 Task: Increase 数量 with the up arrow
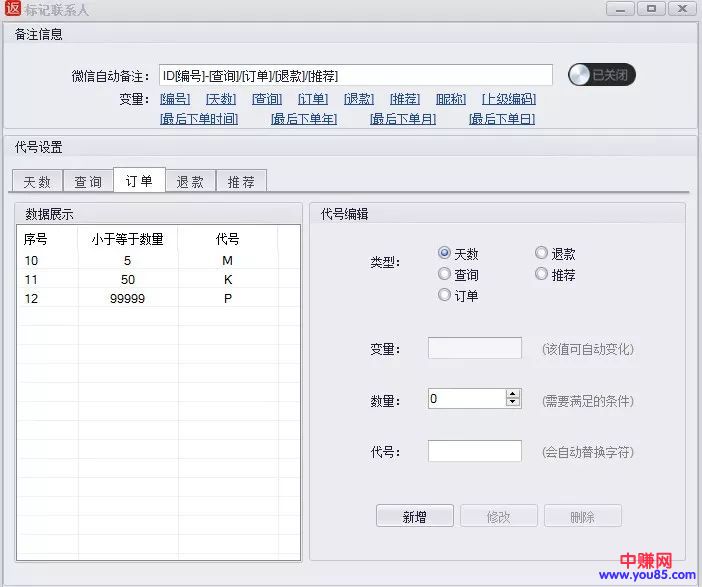point(513,394)
